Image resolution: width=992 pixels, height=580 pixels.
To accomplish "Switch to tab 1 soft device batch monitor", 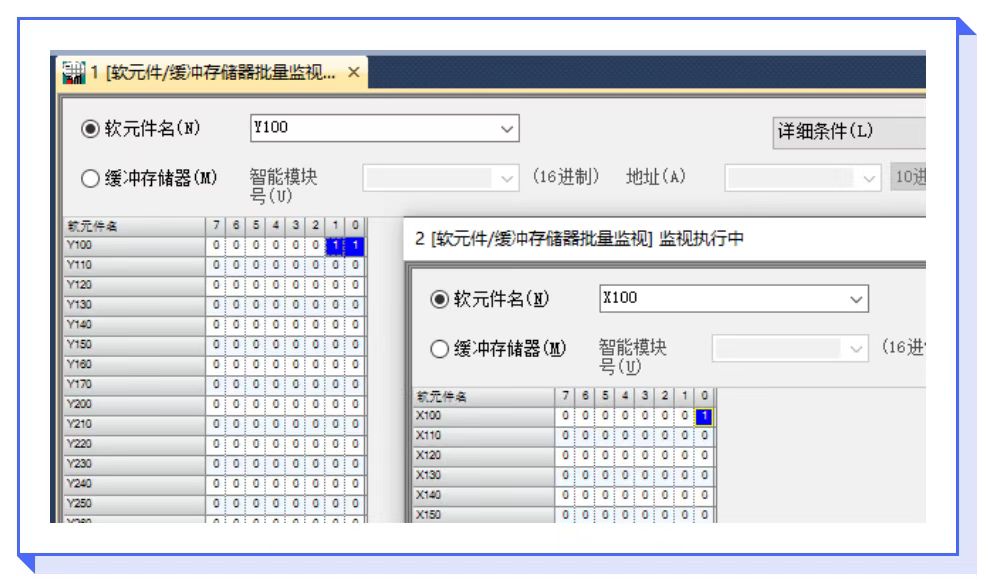I will 213,73.
